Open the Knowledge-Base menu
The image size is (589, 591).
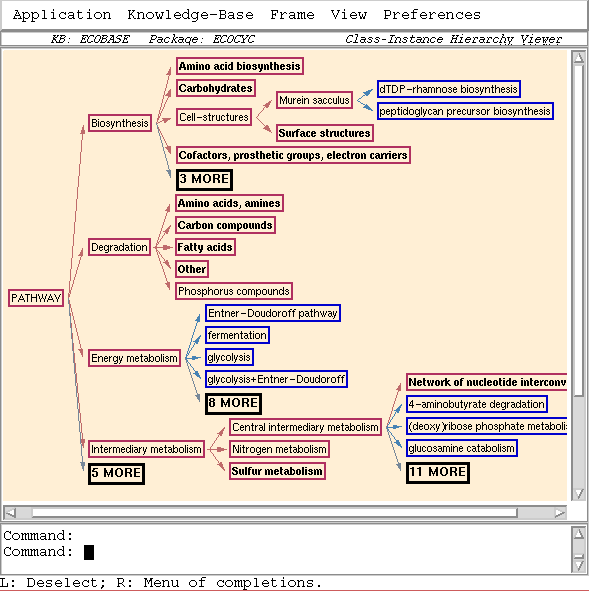coord(190,15)
